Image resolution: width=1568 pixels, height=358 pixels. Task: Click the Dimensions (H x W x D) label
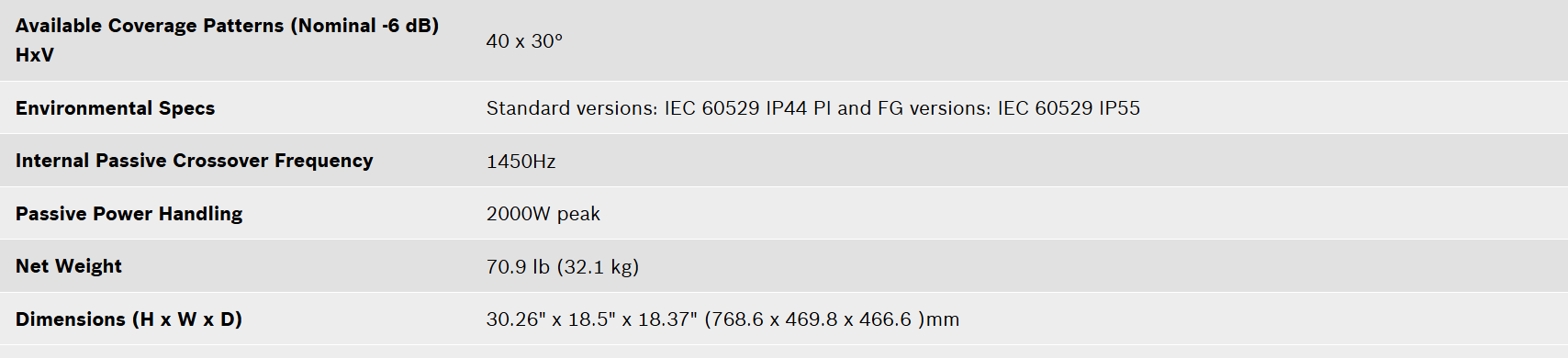(129, 319)
